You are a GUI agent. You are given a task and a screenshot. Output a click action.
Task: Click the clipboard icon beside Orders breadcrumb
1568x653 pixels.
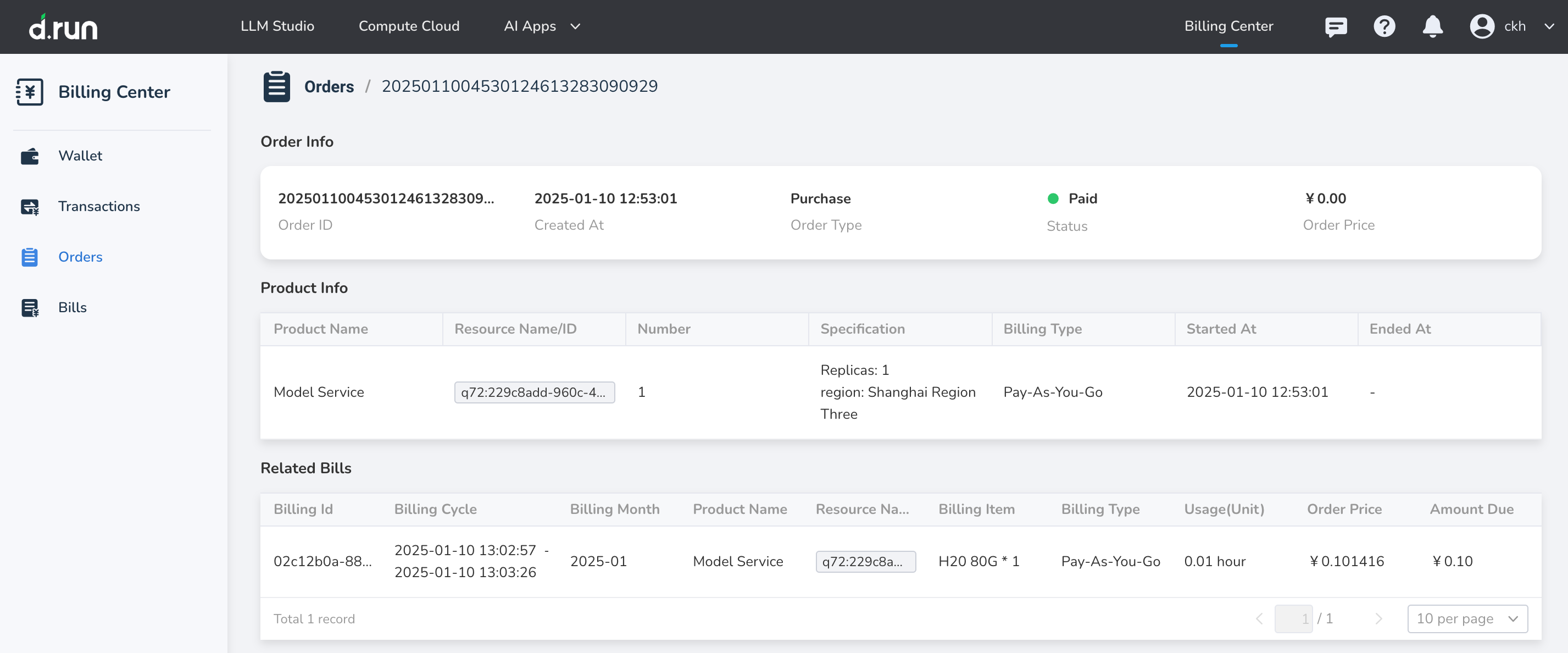click(277, 86)
